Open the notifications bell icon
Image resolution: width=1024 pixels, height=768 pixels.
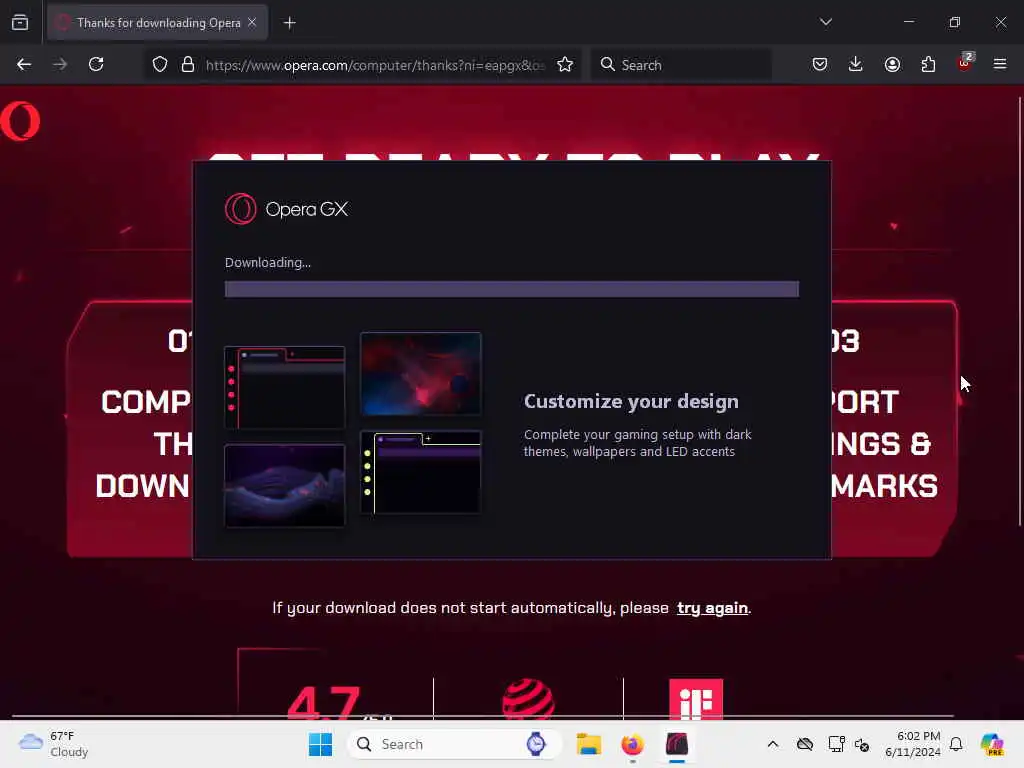coord(956,744)
